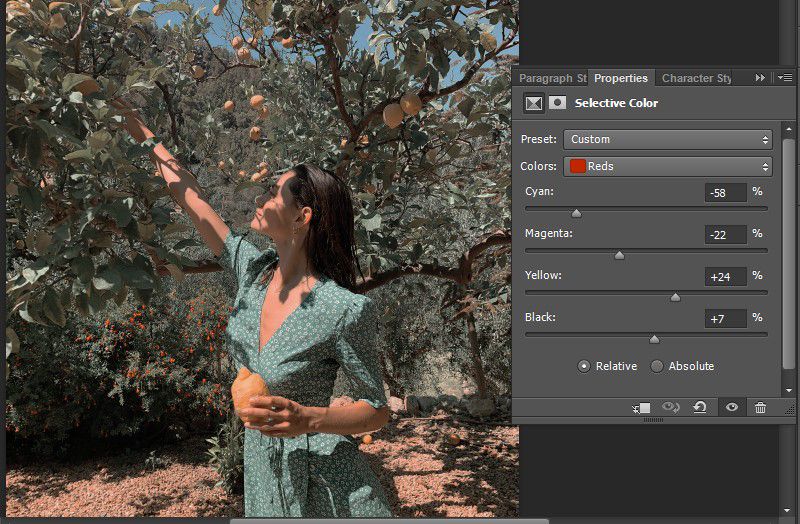Click the Selective Color title text

pyautogui.click(x=616, y=103)
